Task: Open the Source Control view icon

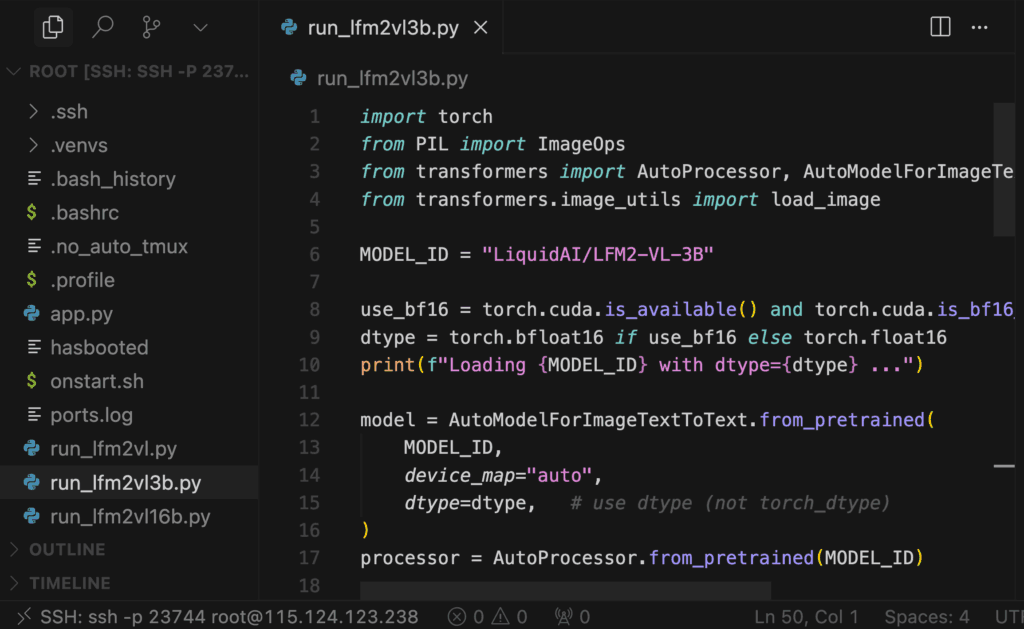Action: (x=153, y=27)
